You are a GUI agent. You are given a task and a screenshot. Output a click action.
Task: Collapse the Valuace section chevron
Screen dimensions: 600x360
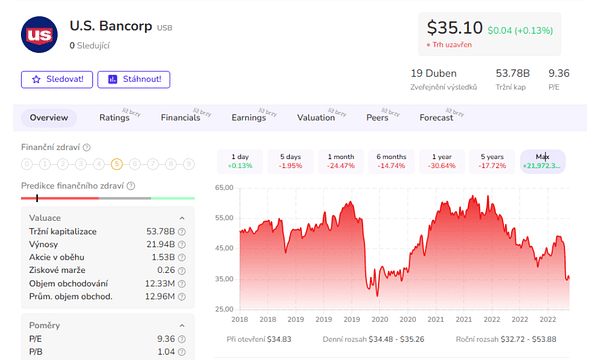(x=182, y=218)
